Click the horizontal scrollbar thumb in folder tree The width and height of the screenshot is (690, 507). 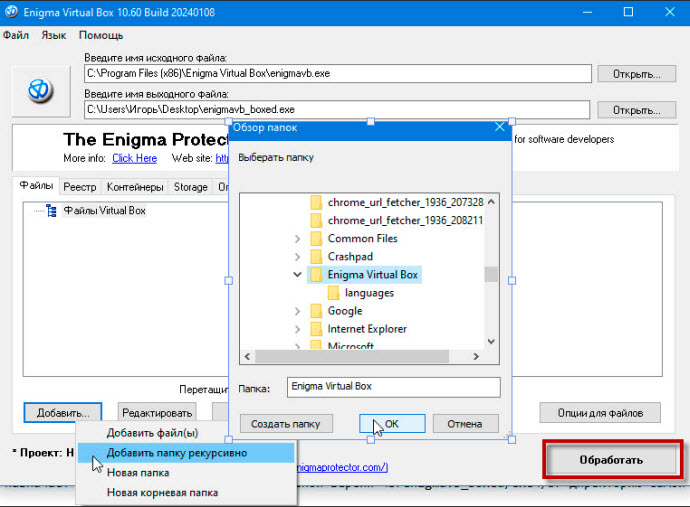tap(352, 356)
